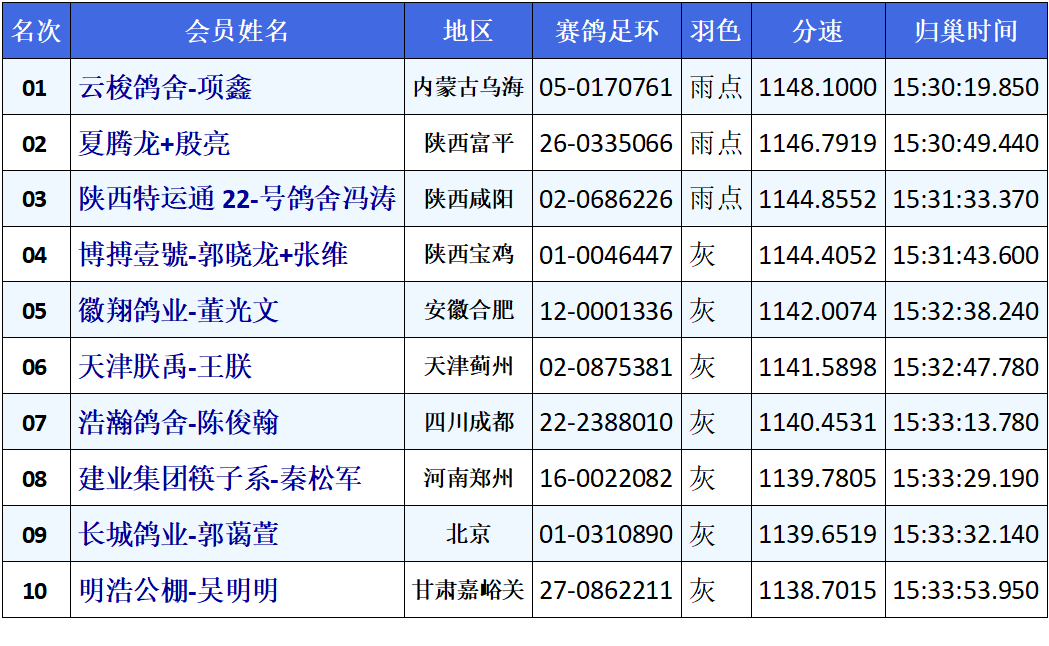The height and width of the screenshot is (646, 1049).
Task: Select 建业集团筷子系-秦松军 member link
Action: pos(220,479)
